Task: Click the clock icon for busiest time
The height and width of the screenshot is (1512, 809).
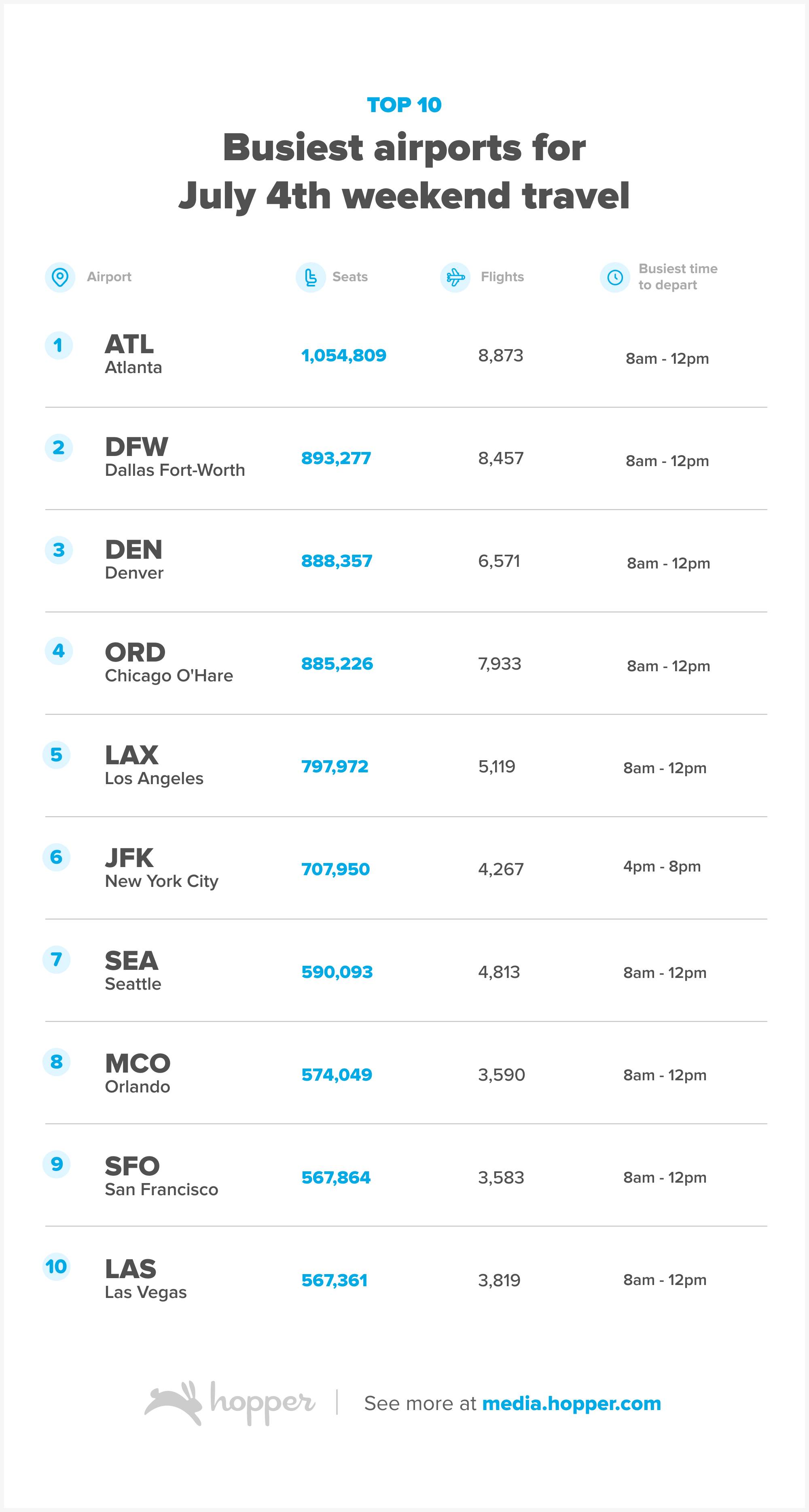Action: [x=615, y=277]
